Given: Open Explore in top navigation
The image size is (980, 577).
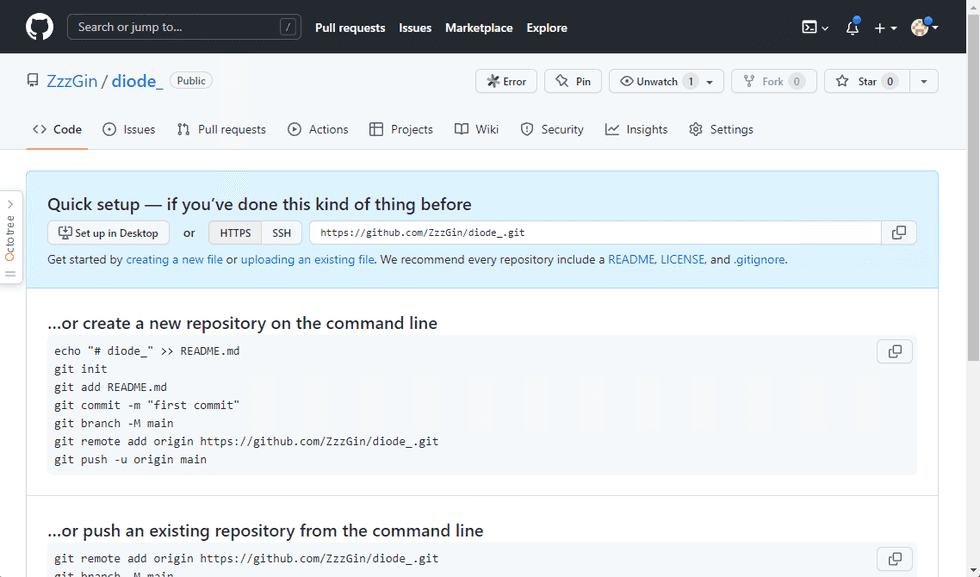Looking at the screenshot, I should (x=547, y=28).
